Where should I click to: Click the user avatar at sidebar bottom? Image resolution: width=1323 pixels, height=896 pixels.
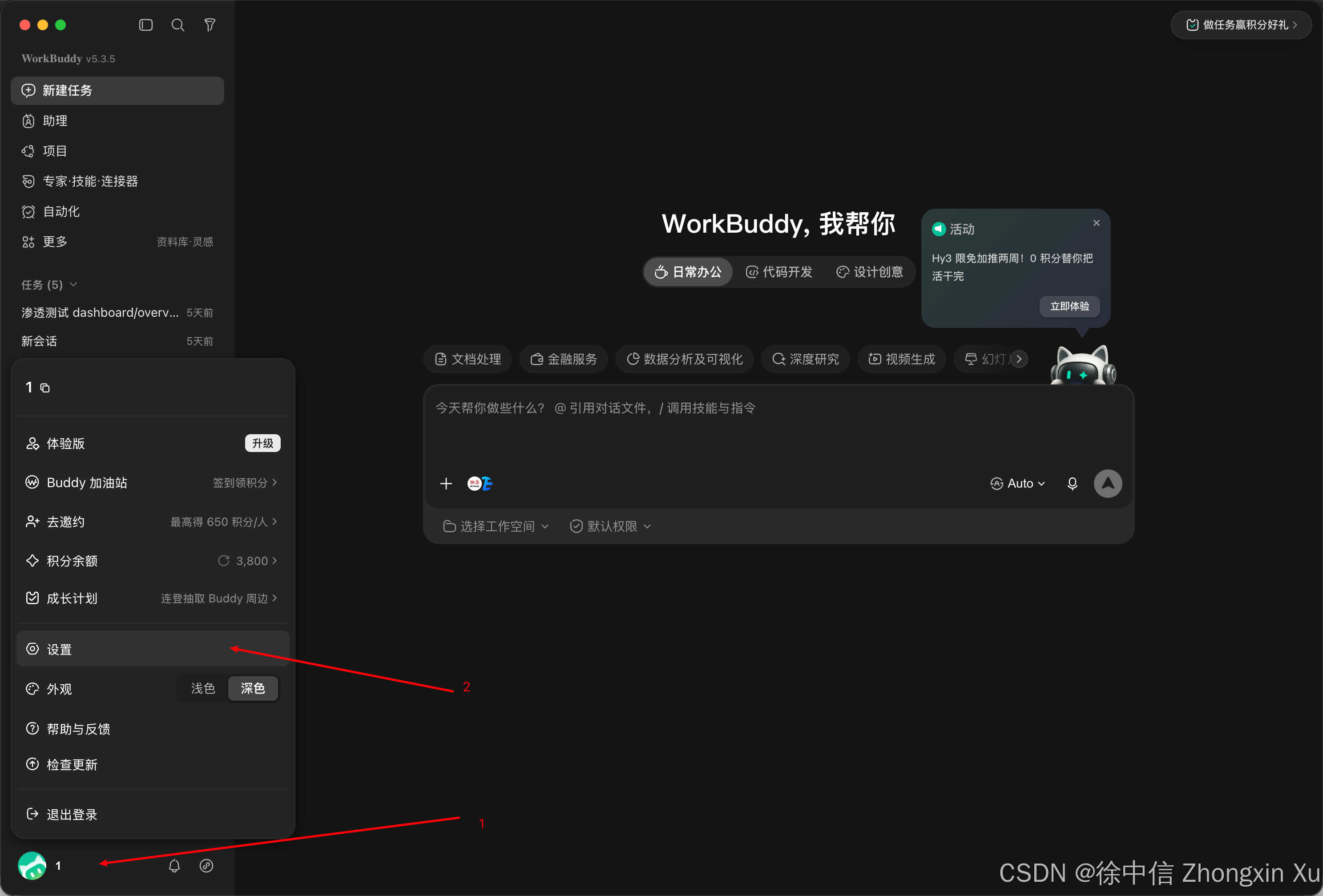pos(32,866)
